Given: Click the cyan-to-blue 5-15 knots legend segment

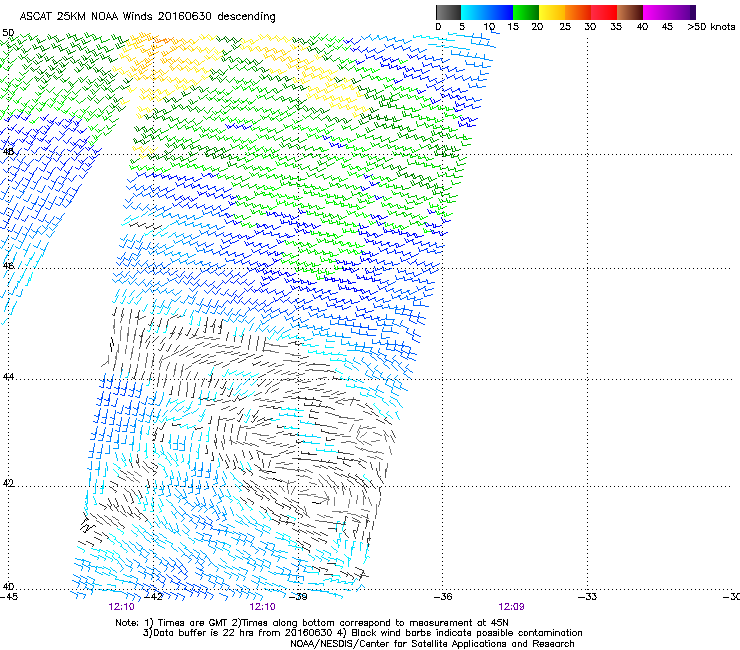Looking at the screenshot, I should point(487,12).
